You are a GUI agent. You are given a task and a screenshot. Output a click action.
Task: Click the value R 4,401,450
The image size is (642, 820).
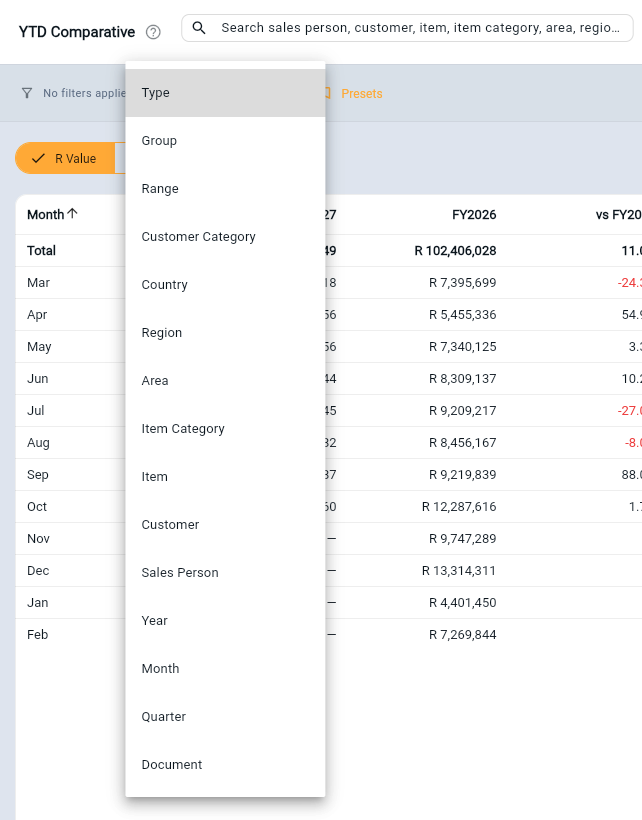(463, 602)
